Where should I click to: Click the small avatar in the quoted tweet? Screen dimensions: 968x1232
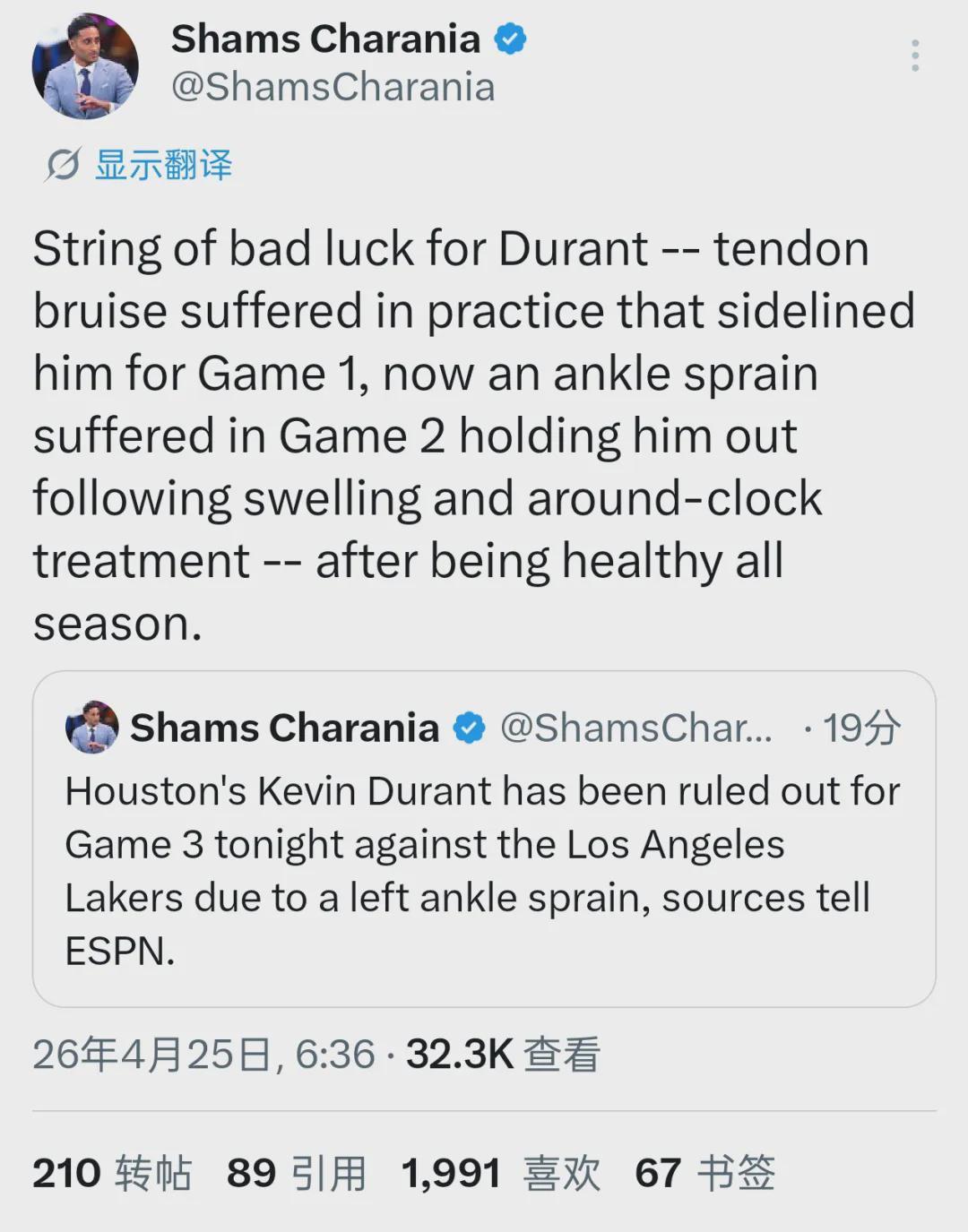point(91,727)
